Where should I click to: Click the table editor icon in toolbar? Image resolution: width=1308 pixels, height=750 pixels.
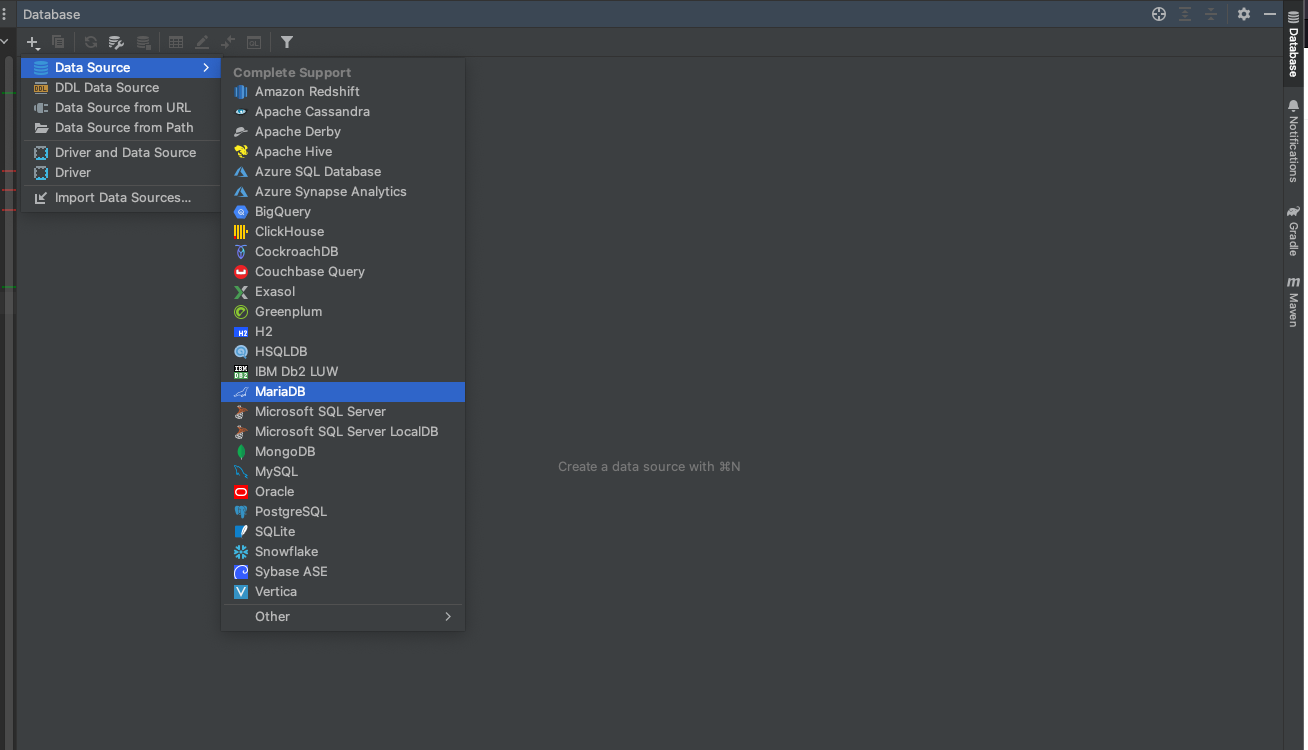coord(176,42)
